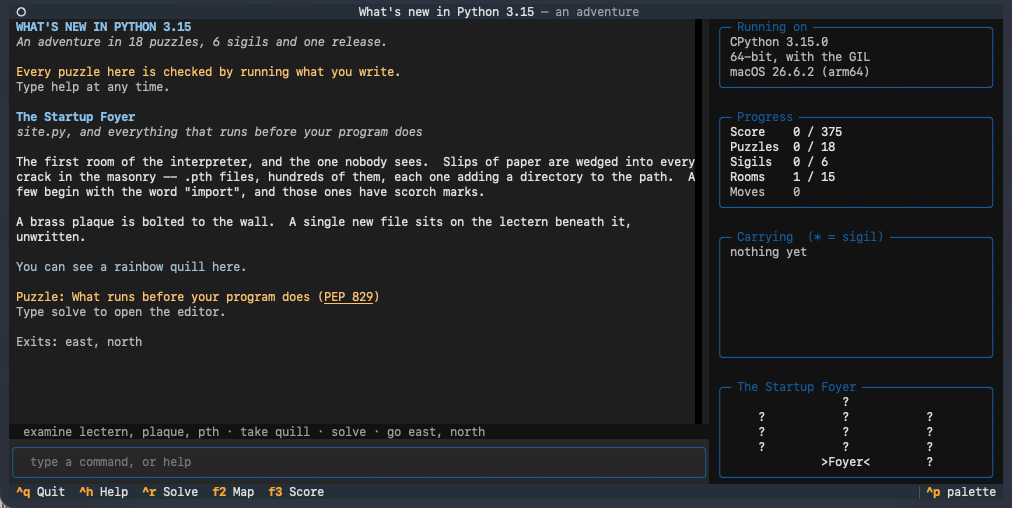Click the window title 'What's new in Python 3.15'

pyautogui.click(x=446, y=12)
